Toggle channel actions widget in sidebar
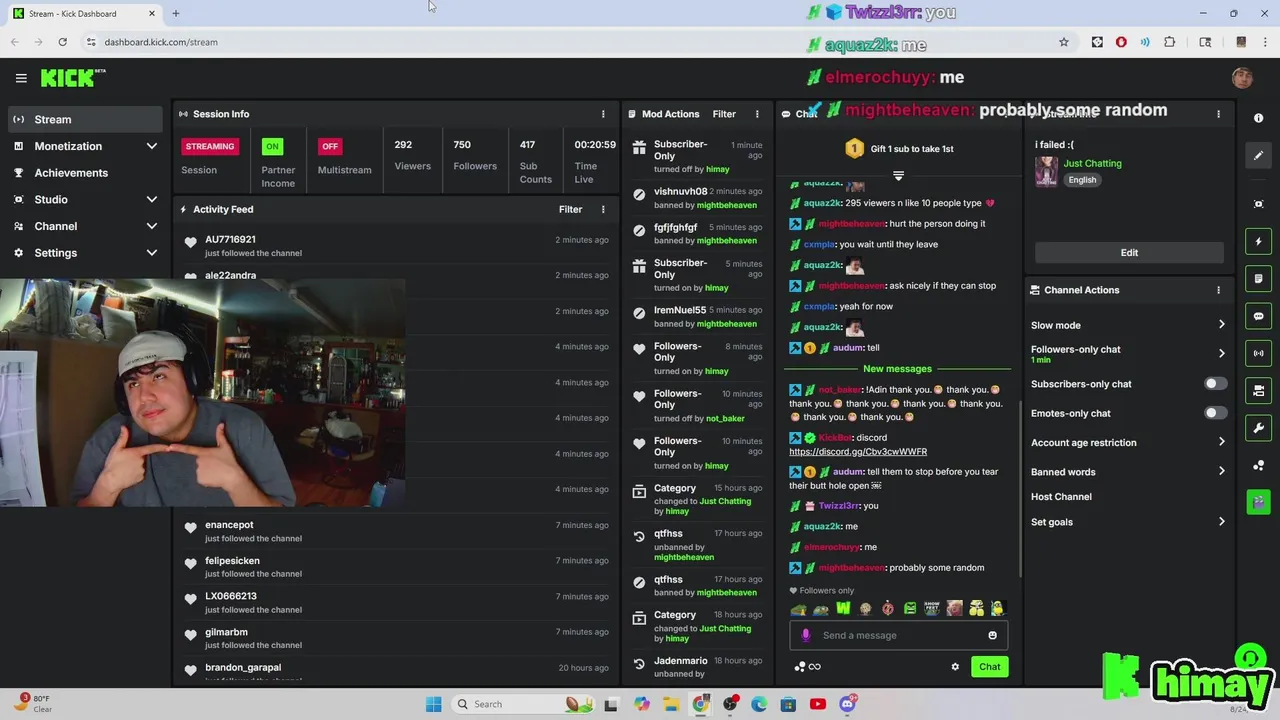This screenshot has width=1280, height=720. (1258, 391)
